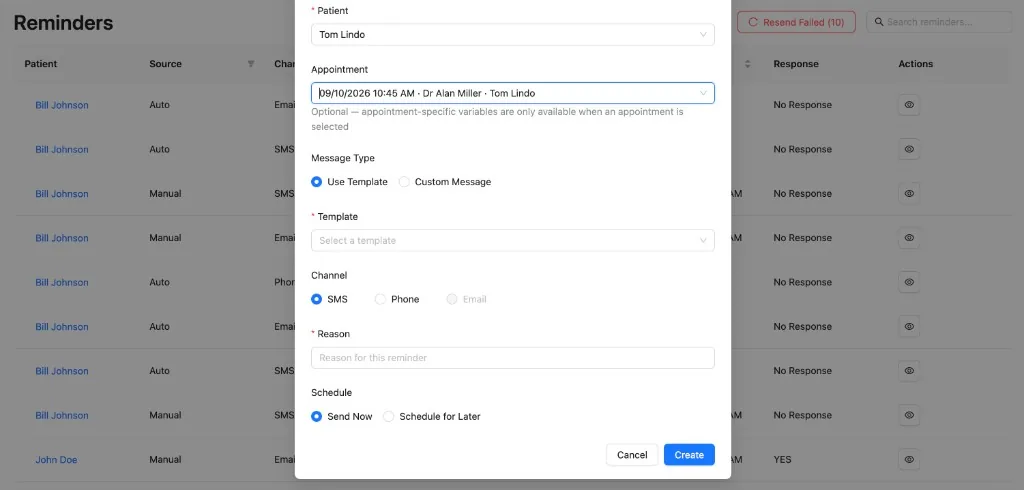Choose the Send Now schedule option

pyautogui.click(x=317, y=416)
